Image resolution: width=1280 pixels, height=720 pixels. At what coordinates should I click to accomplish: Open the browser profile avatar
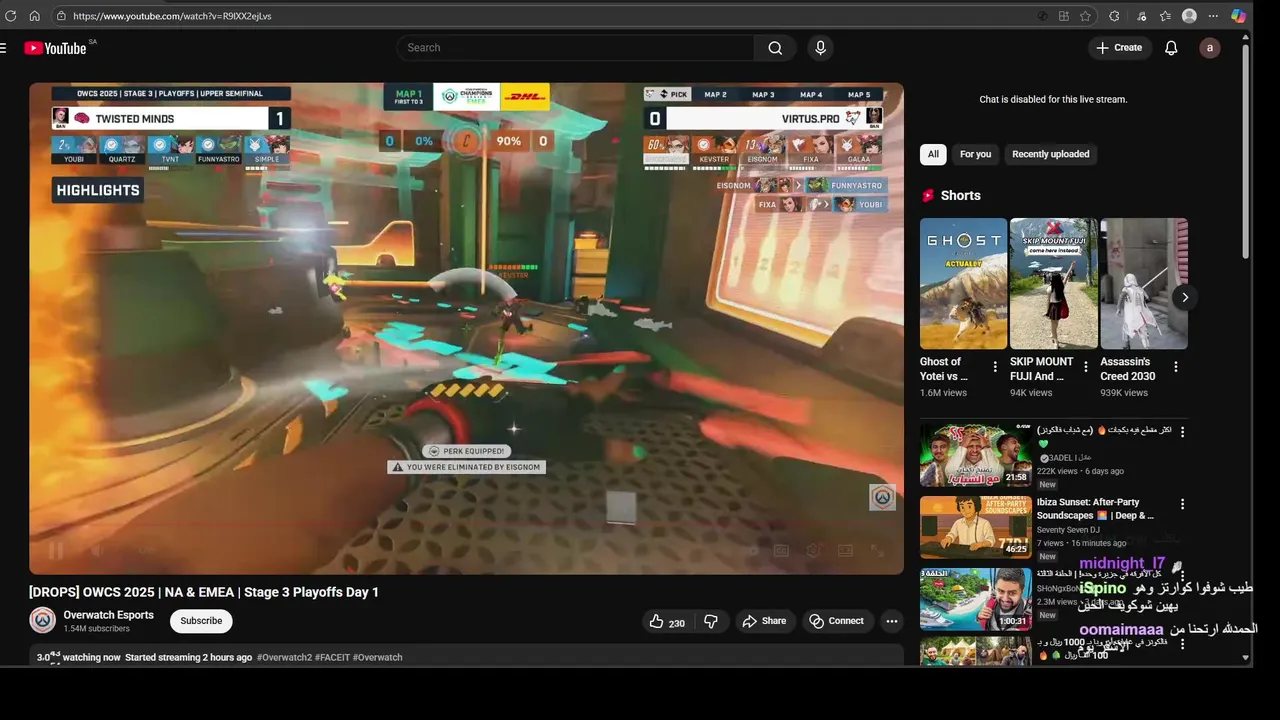click(1189, 16)
